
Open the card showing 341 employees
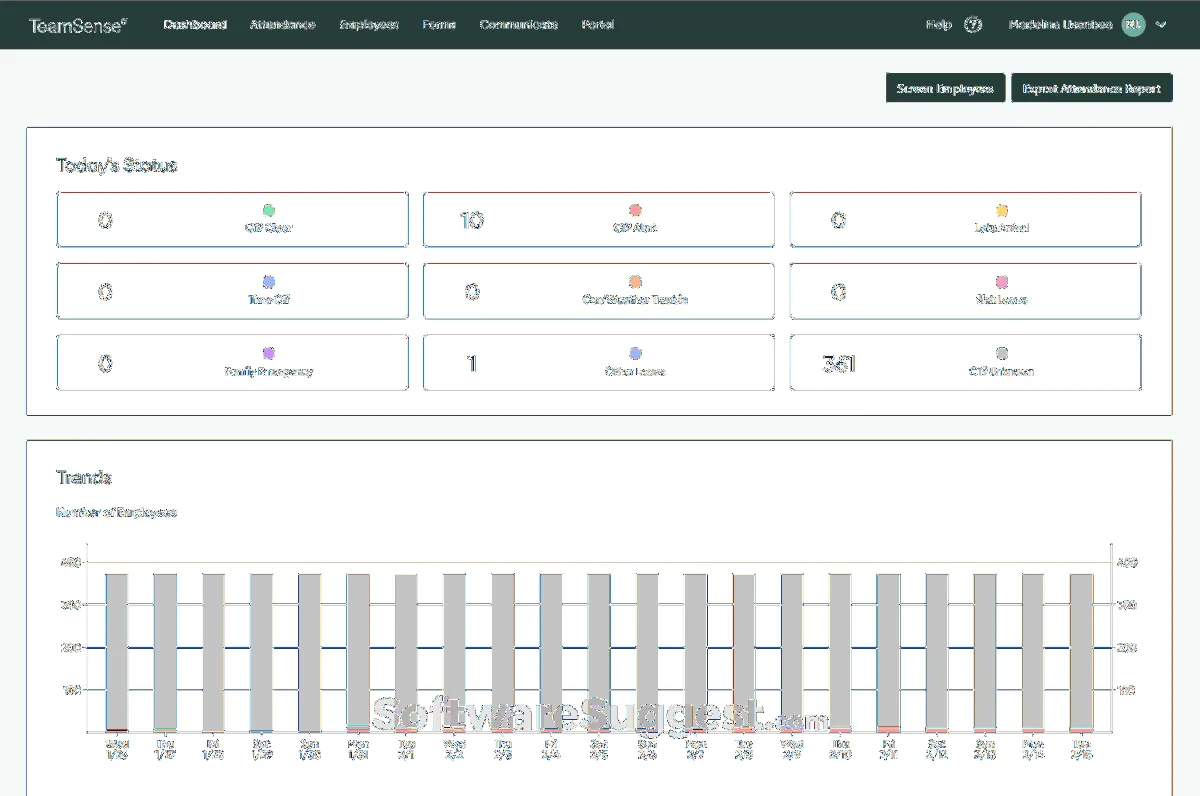click(965, 362)
